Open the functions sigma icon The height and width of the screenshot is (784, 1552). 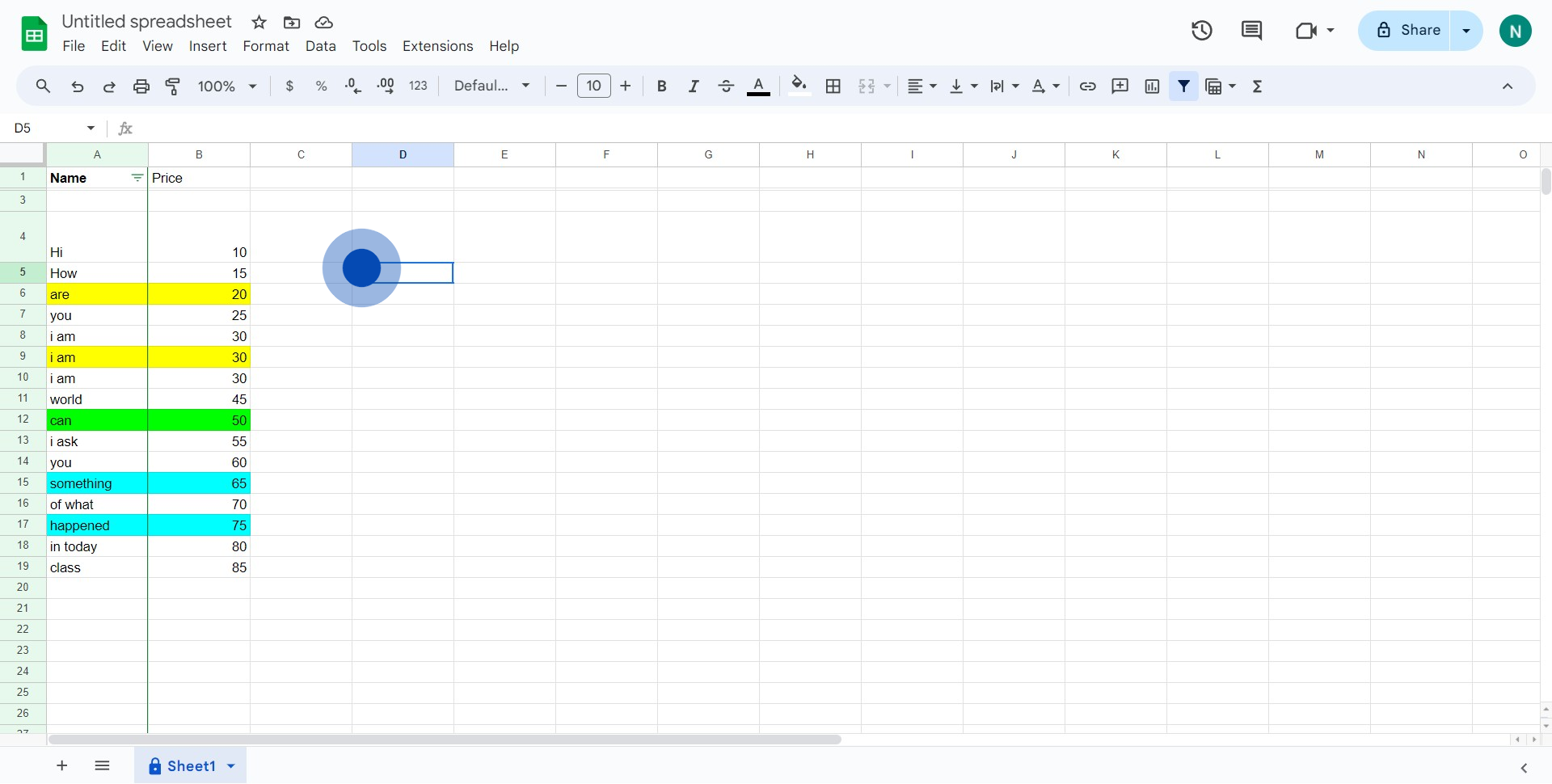coord(1257,86)
